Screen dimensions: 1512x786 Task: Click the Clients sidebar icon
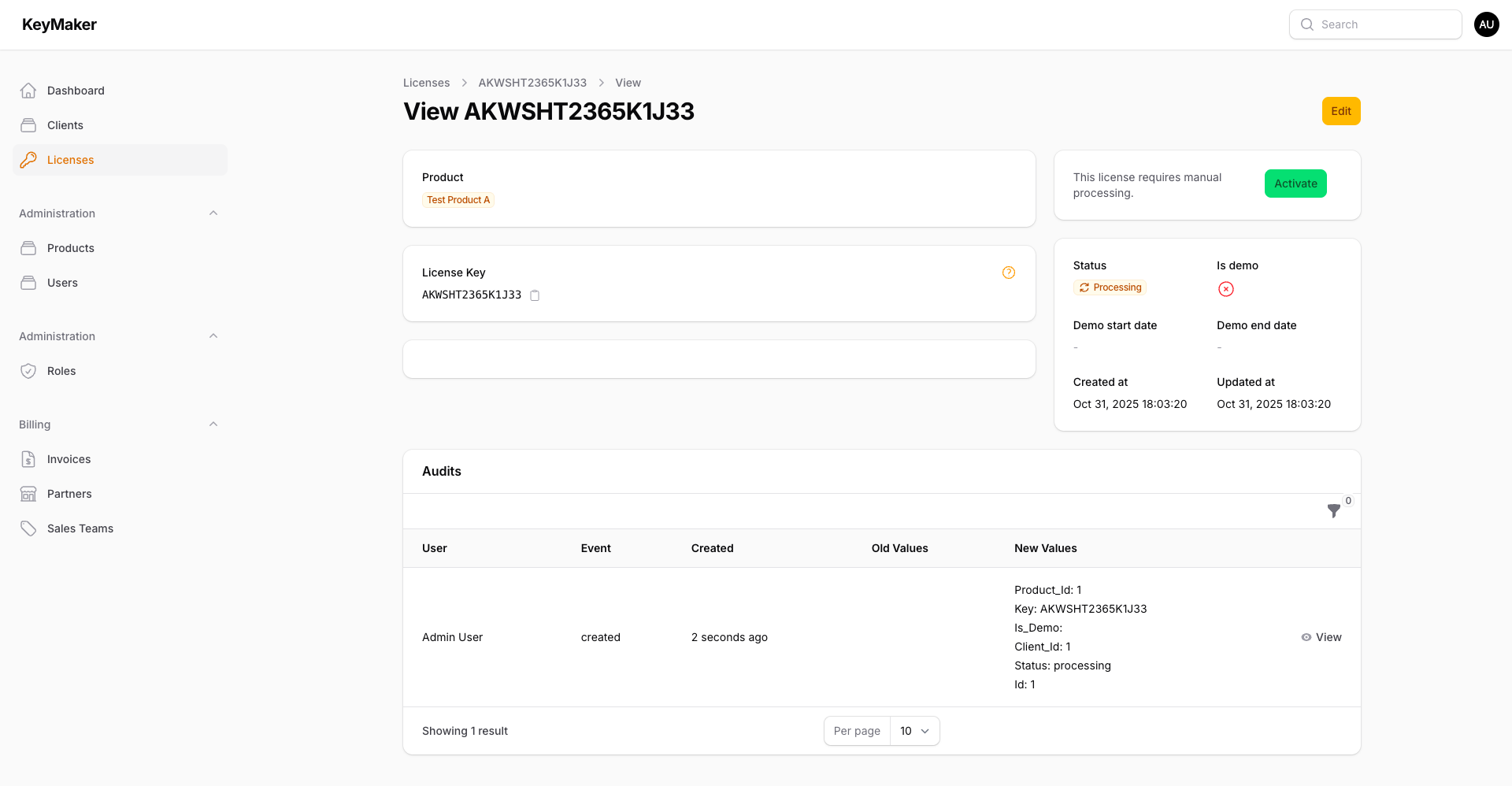coord(28,124)
